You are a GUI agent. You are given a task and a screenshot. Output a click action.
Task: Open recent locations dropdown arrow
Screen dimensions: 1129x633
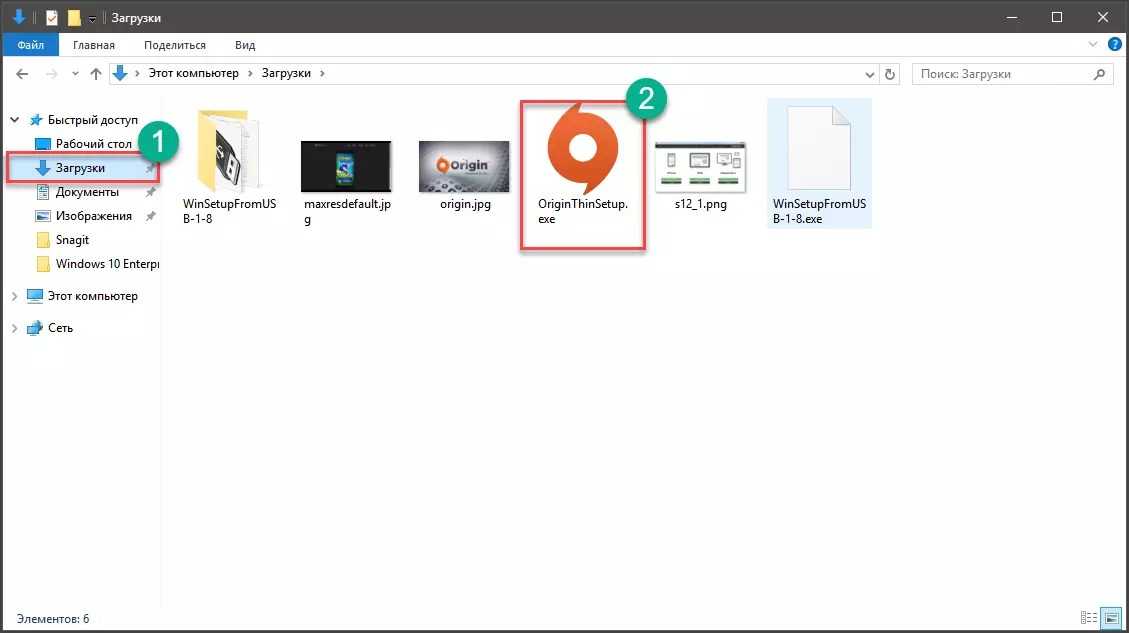coord(75,73)
